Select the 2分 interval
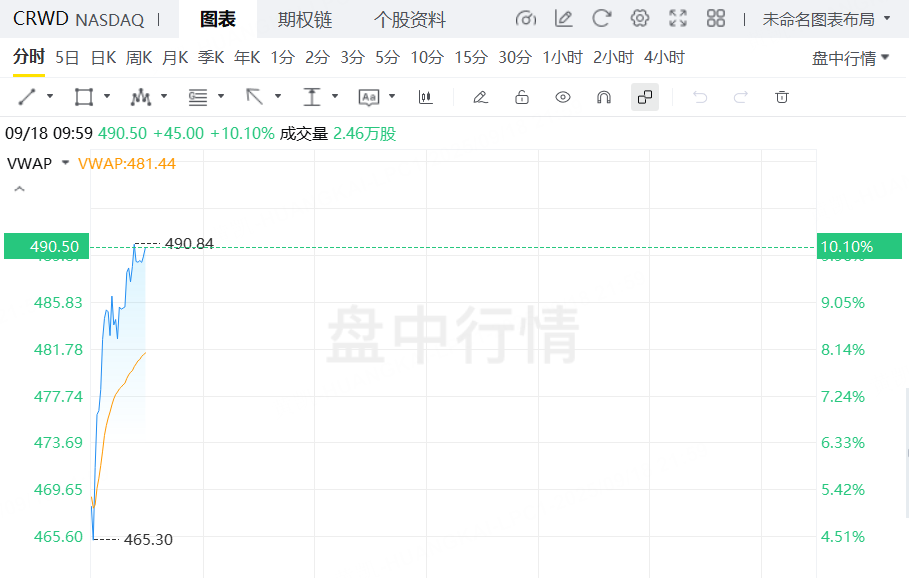Screen dimensions: 909x578 click(318, 57)
